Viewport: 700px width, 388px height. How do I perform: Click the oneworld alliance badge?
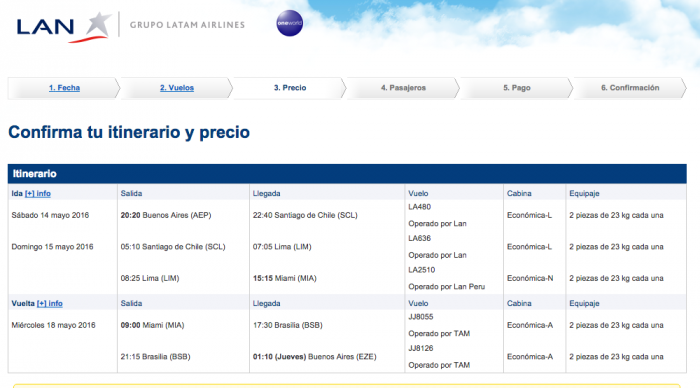tap(289, 23)
